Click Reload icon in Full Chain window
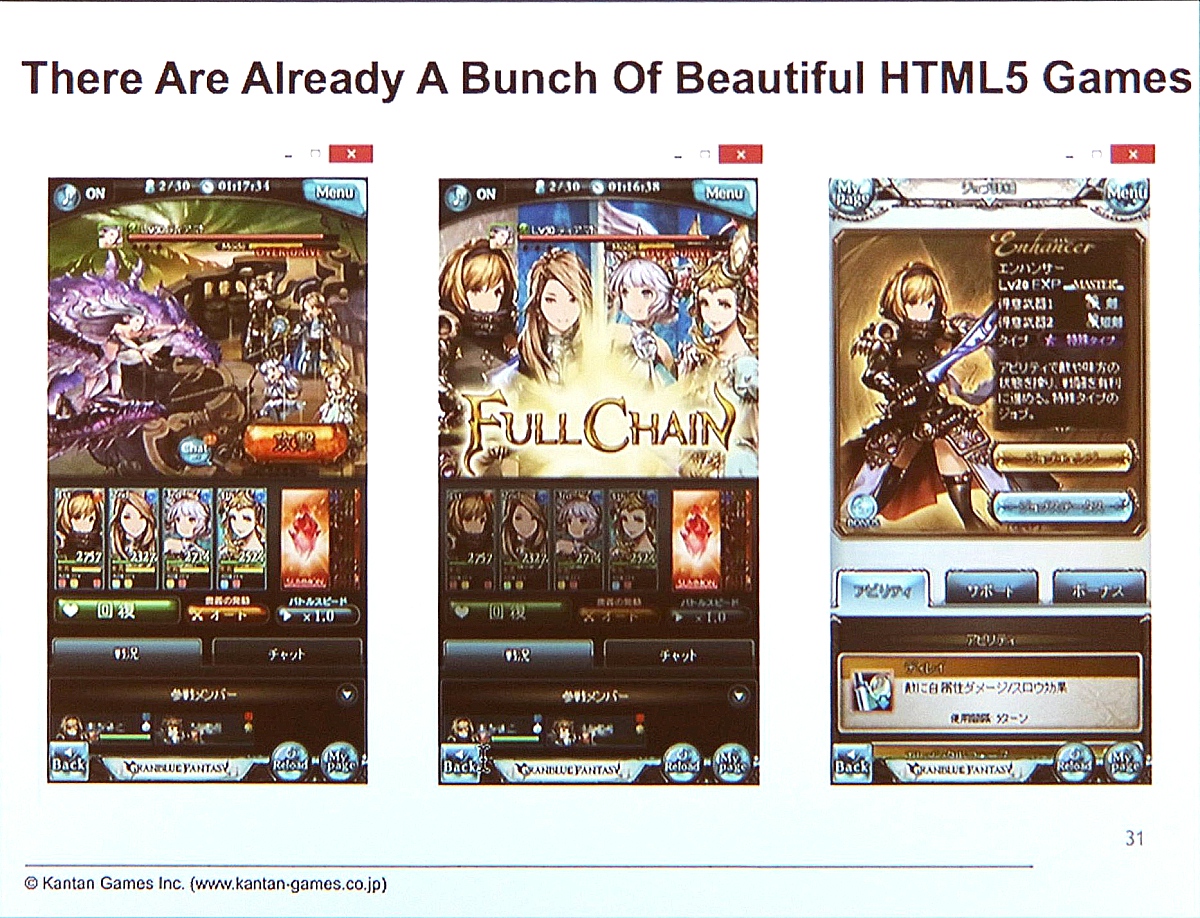The image size is (1200, 918). click(681, 762)
